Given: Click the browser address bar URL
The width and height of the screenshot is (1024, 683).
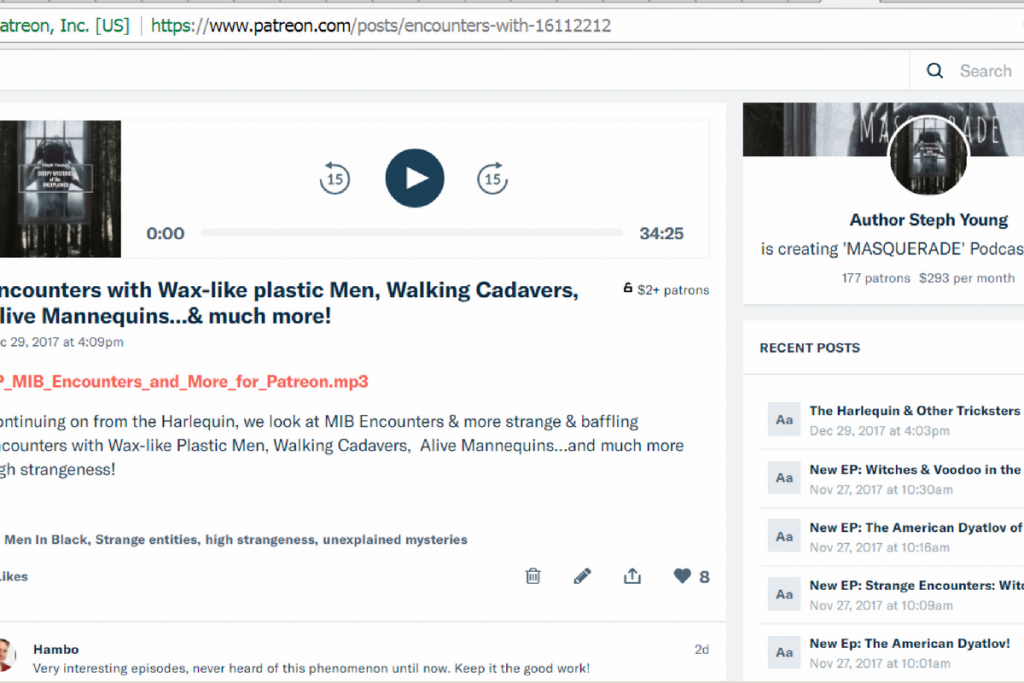Looking at the screenshot, I should point(381,25).
